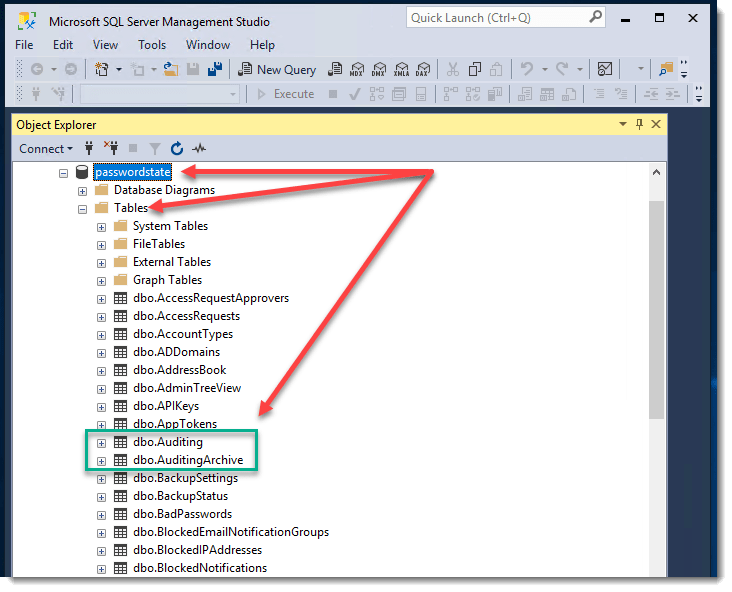Click the Navigate Forward arrow icon
Screen dimensions: 732x592
click(x=71, y=70)
